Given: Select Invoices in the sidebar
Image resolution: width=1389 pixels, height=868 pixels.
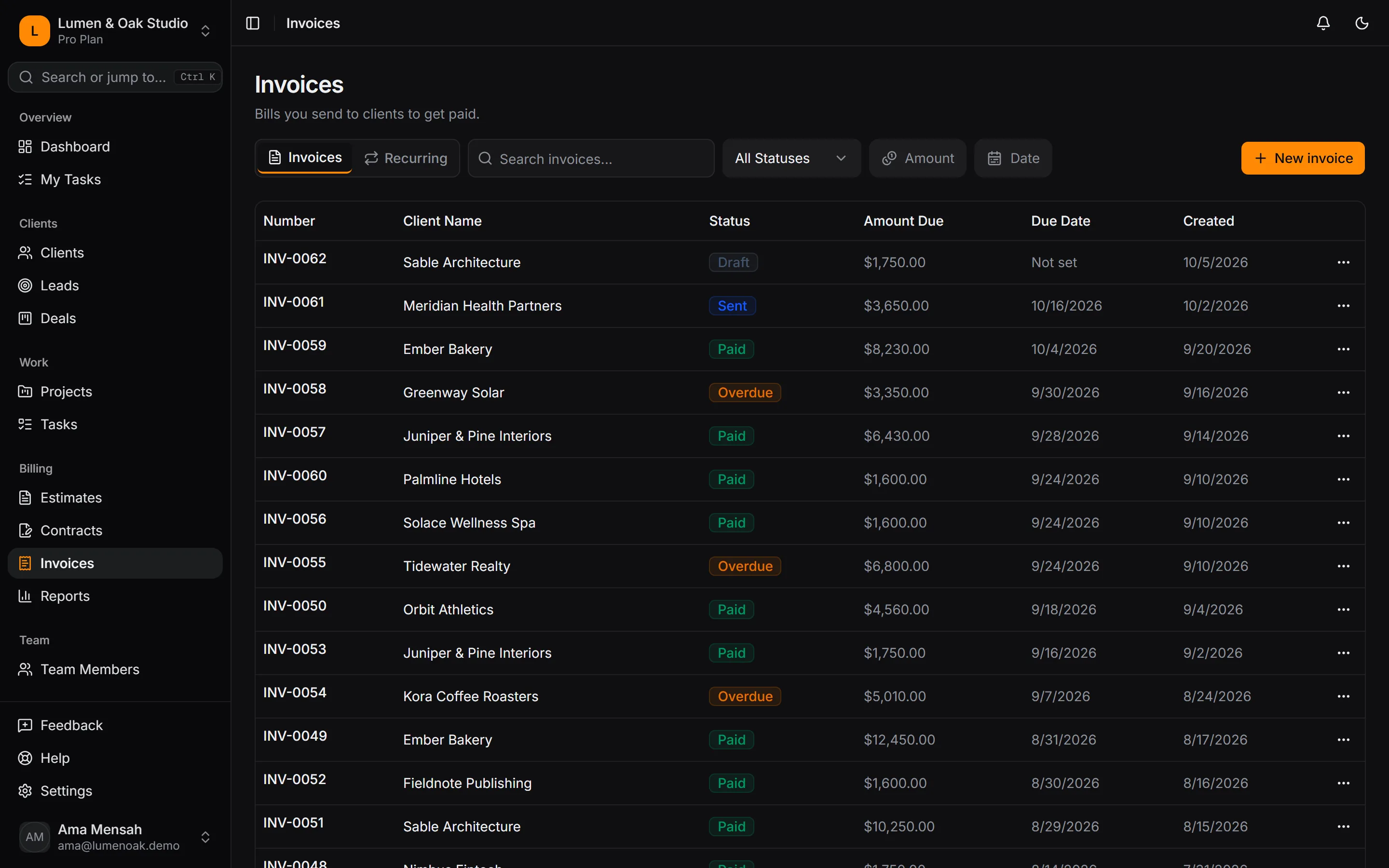Looking at the screenshot, I should click(115, 563).
